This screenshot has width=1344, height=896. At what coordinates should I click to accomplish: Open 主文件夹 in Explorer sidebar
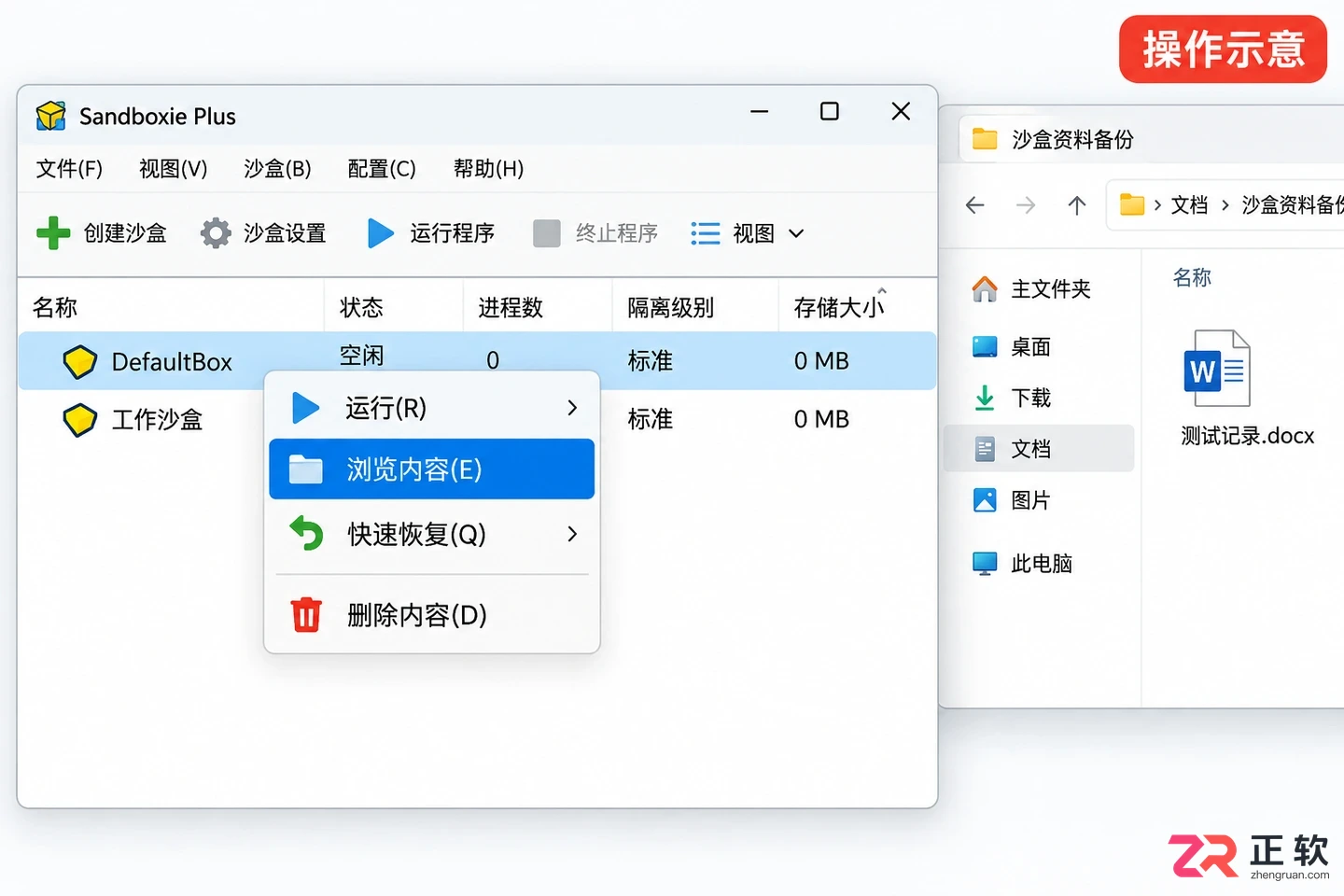coord(1039,289)
